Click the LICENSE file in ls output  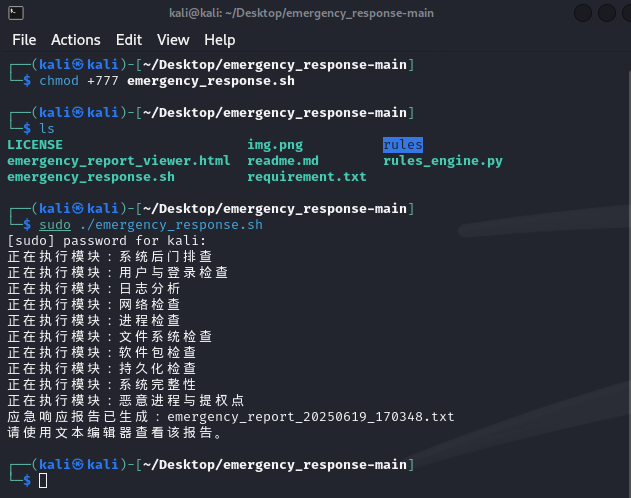pyautogui.click(x=35, y=145)
